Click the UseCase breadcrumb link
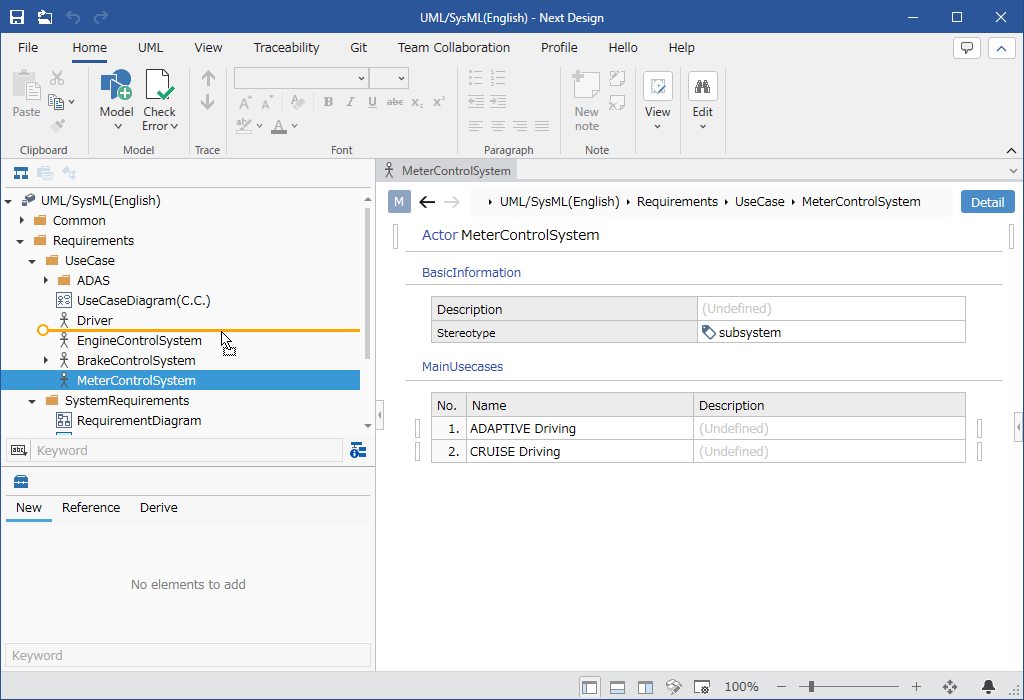Viewport: 1024px width, 700px height. [x=760, y=202]
